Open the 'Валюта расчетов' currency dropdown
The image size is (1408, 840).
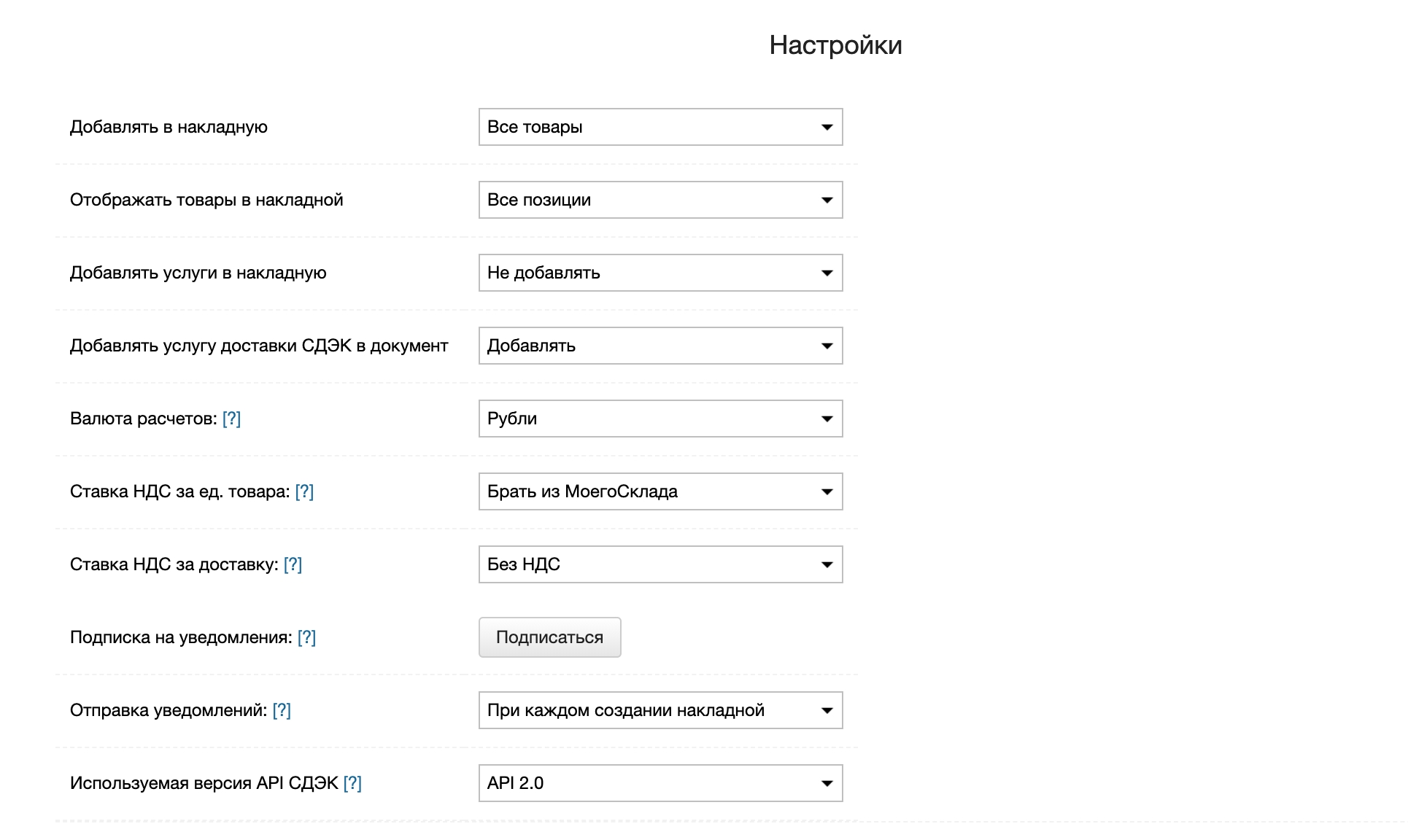659,419
